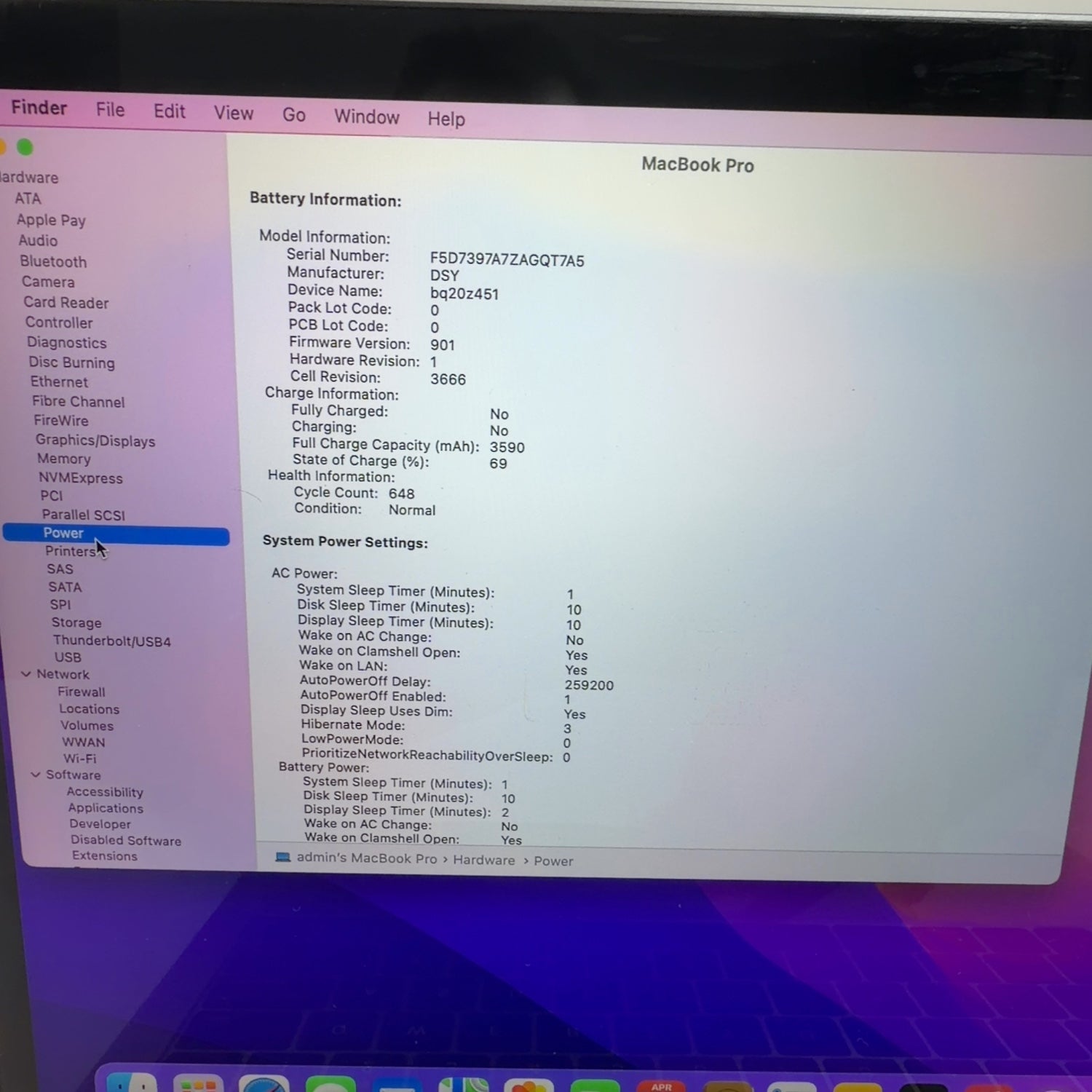Select Graphics/Displays in sidebar
The width and height of the screenshot is (1092, 1092).
(95, 440)
